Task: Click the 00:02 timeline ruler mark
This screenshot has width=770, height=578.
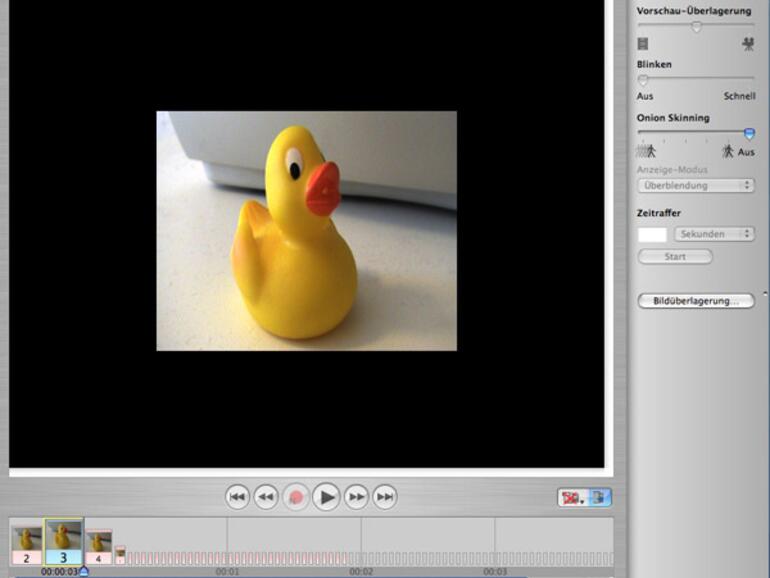Action: pyautogui.click(x=361, y=572)
